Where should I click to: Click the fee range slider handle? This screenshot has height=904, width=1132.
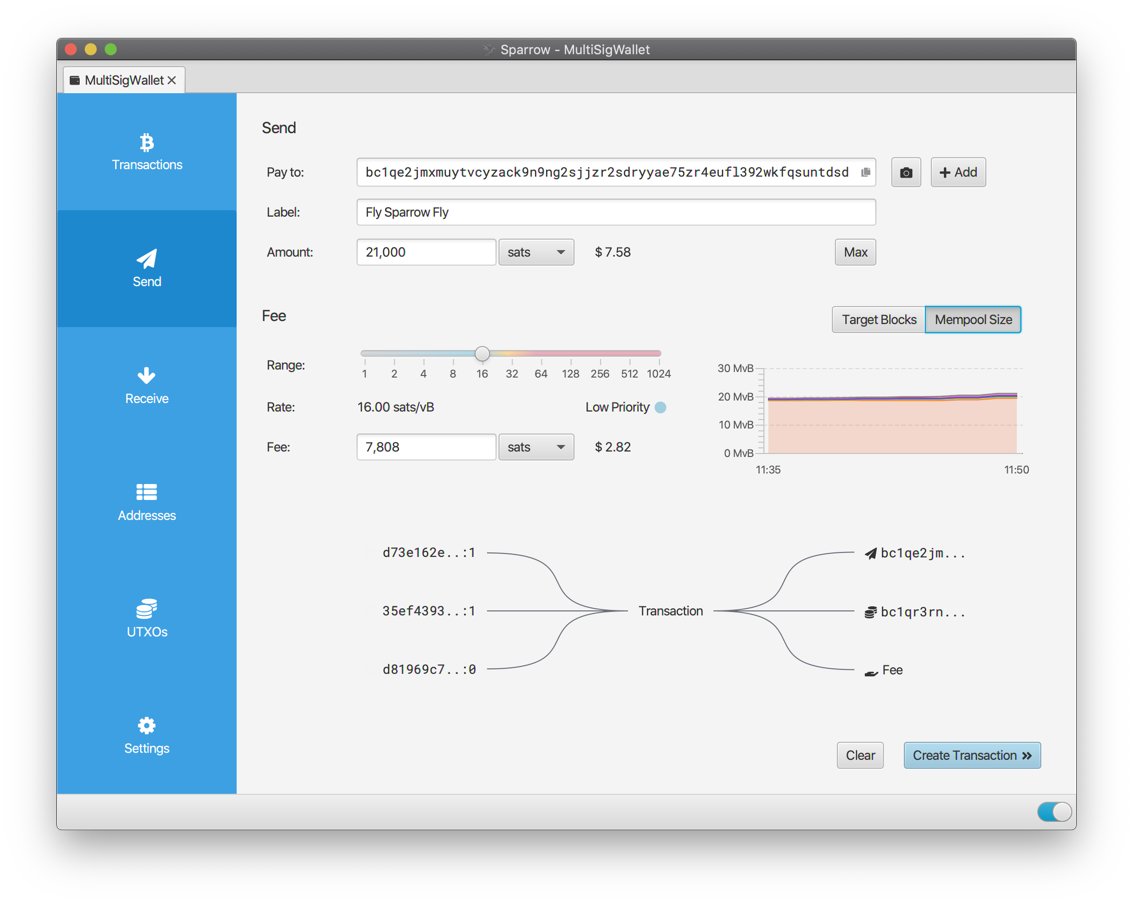coord(482,353)
